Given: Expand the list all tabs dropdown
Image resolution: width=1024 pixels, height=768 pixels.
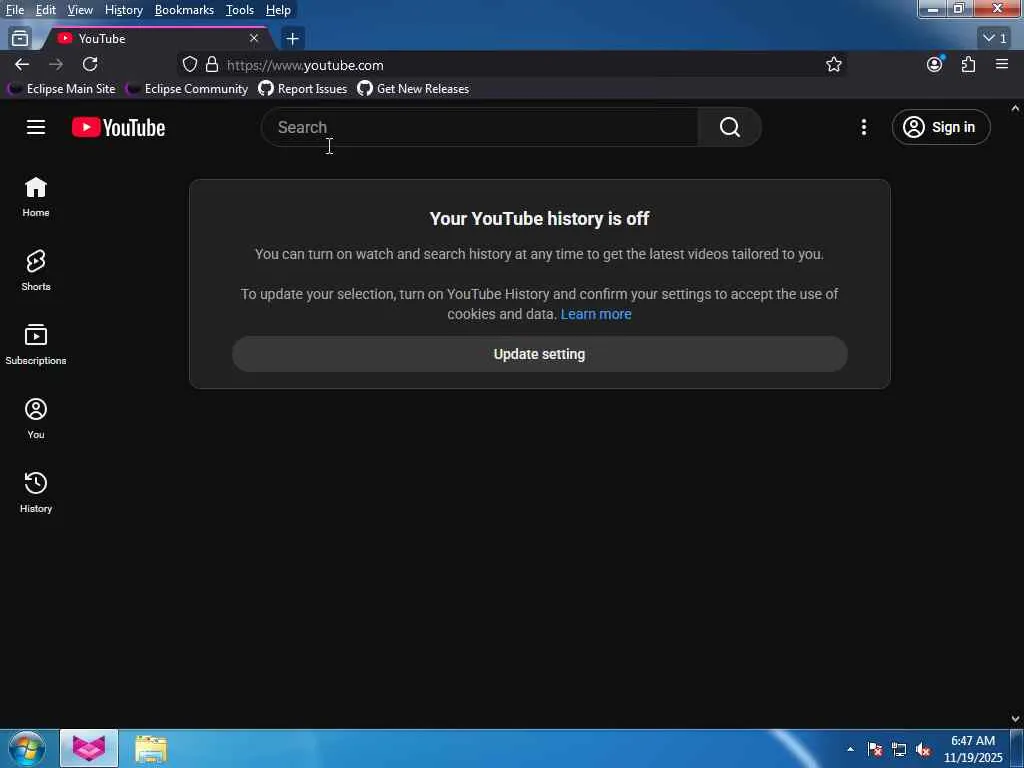Looking at the screenshot, I should (x=995, y=39).
